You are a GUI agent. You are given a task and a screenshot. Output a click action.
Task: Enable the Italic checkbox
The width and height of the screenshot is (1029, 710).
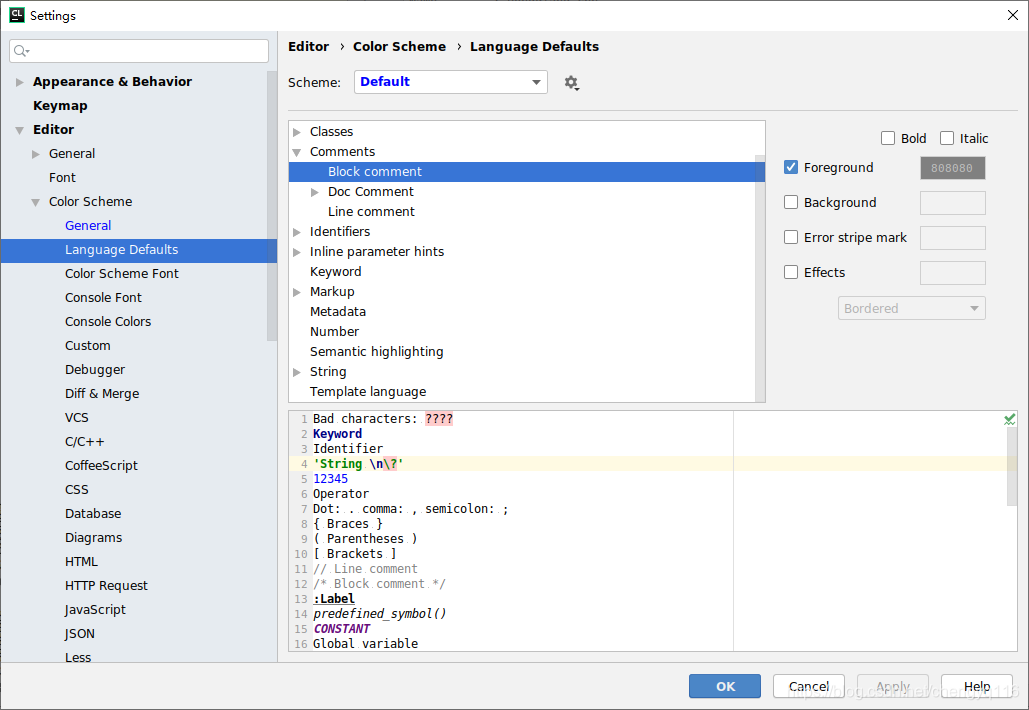(x=947, y=138)
